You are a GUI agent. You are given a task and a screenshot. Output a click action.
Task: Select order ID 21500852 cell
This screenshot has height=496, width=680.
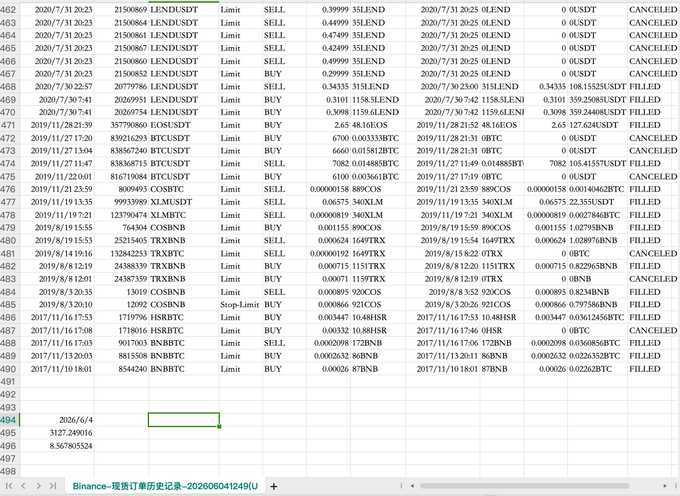tap(121, 74)
